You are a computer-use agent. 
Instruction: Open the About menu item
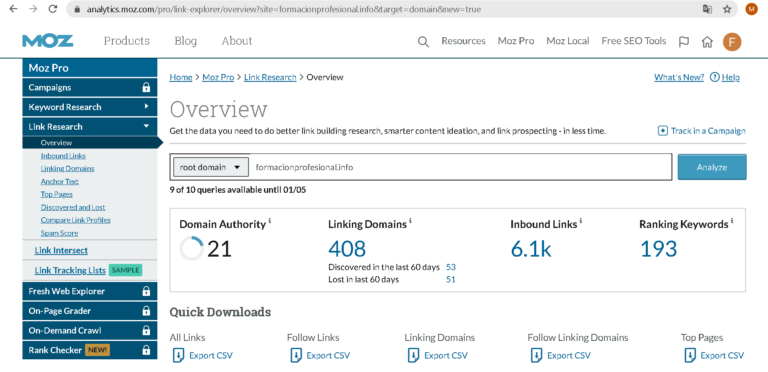tap(237, 41)
